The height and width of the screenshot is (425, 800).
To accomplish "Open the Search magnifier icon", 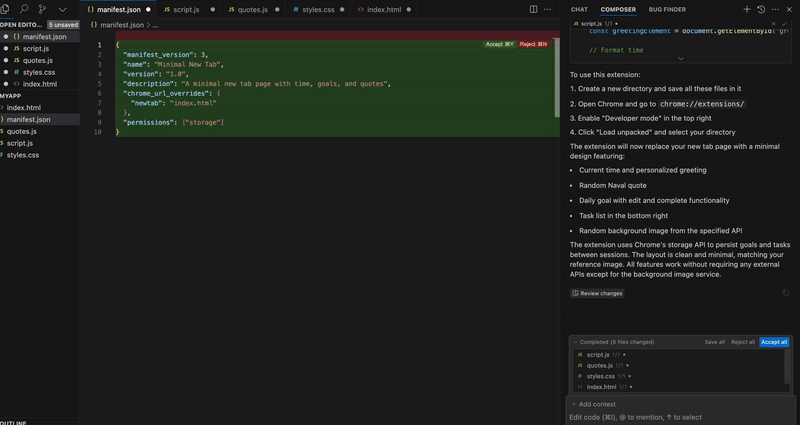I will click(23, 9).
